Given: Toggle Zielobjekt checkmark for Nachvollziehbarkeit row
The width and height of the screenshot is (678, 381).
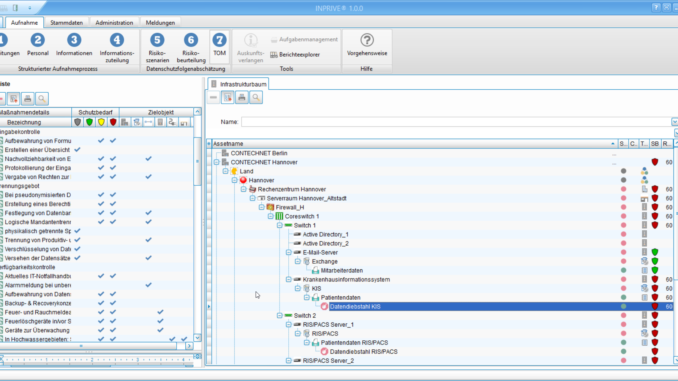Looking at the screenshot, I should 148,159.
